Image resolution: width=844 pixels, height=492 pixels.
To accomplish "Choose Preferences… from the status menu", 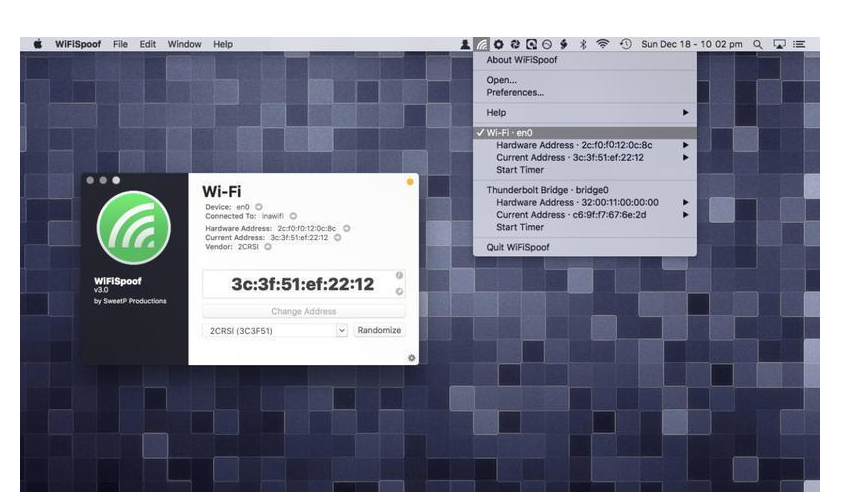I will [515, 93].
